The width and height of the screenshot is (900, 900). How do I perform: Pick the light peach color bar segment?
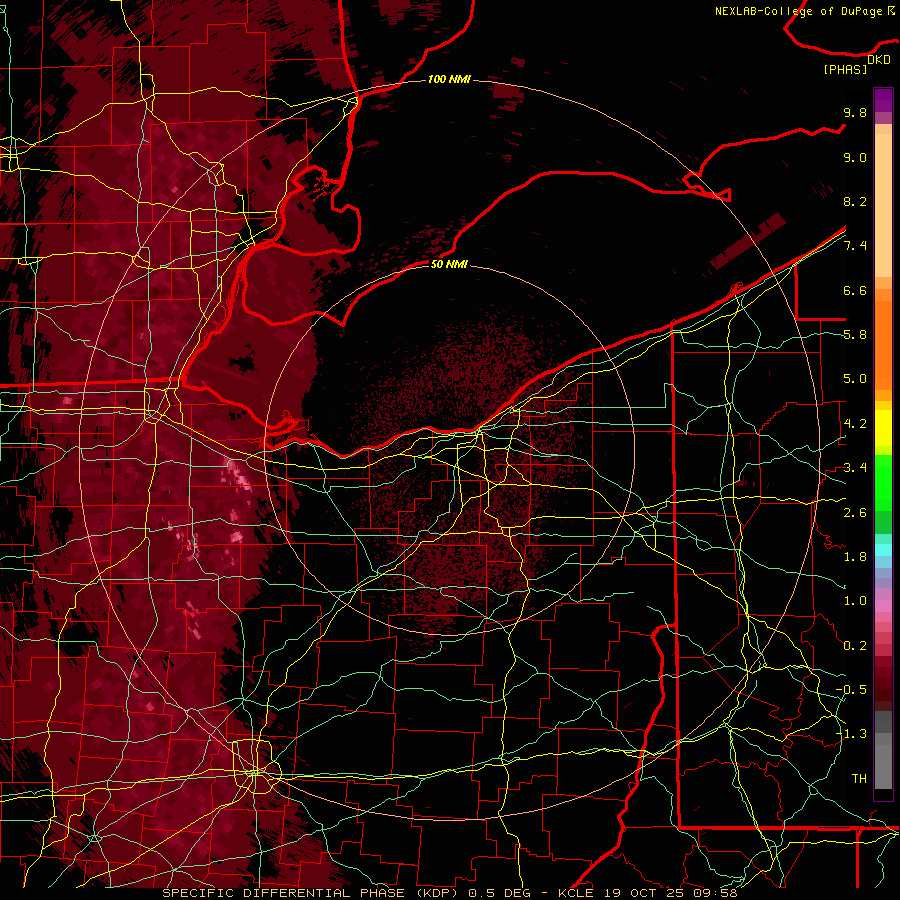pyautogui.click(x=883, y=205)
